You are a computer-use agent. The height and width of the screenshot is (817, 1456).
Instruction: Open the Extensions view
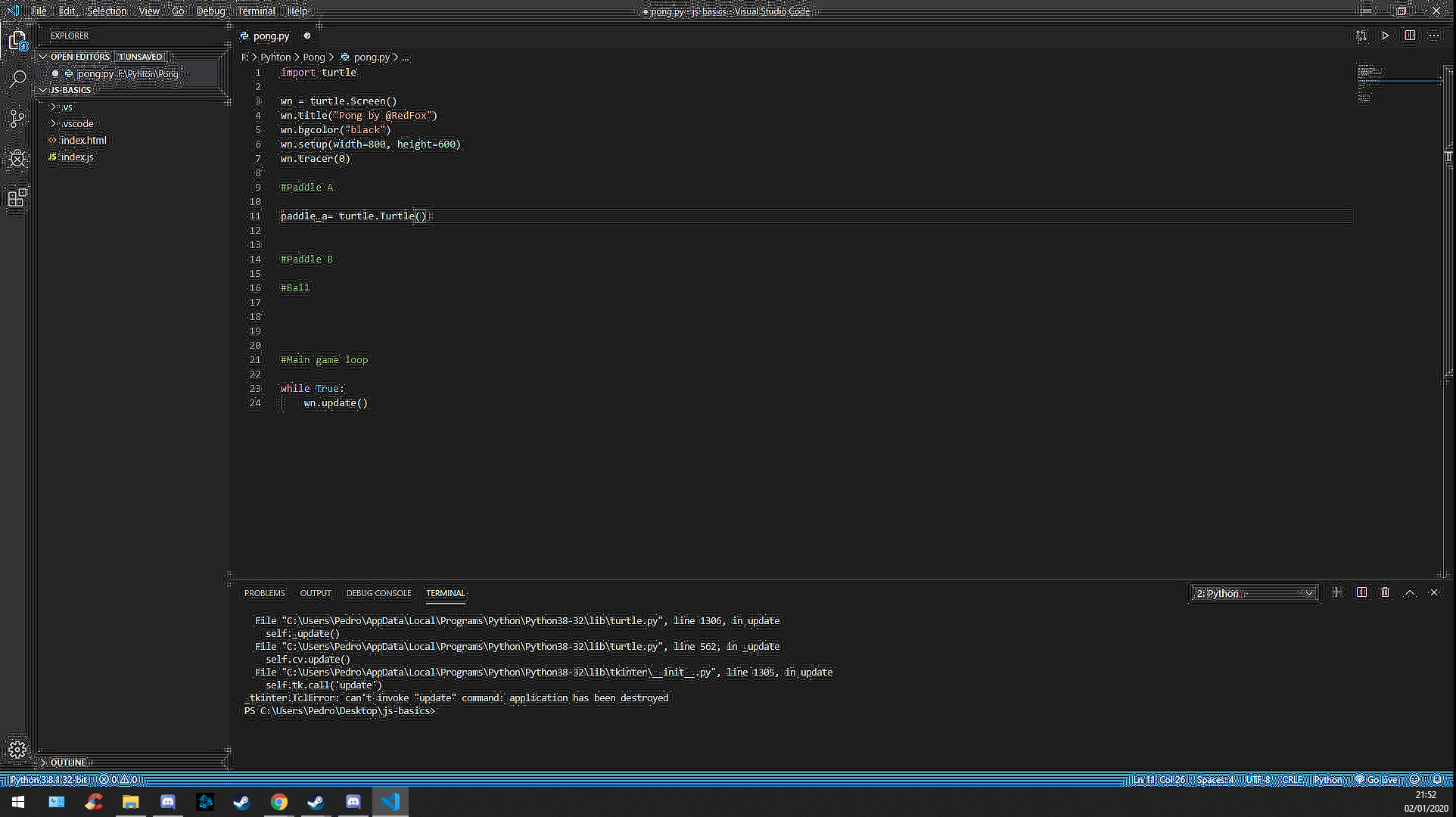click(x=17, y=198)
